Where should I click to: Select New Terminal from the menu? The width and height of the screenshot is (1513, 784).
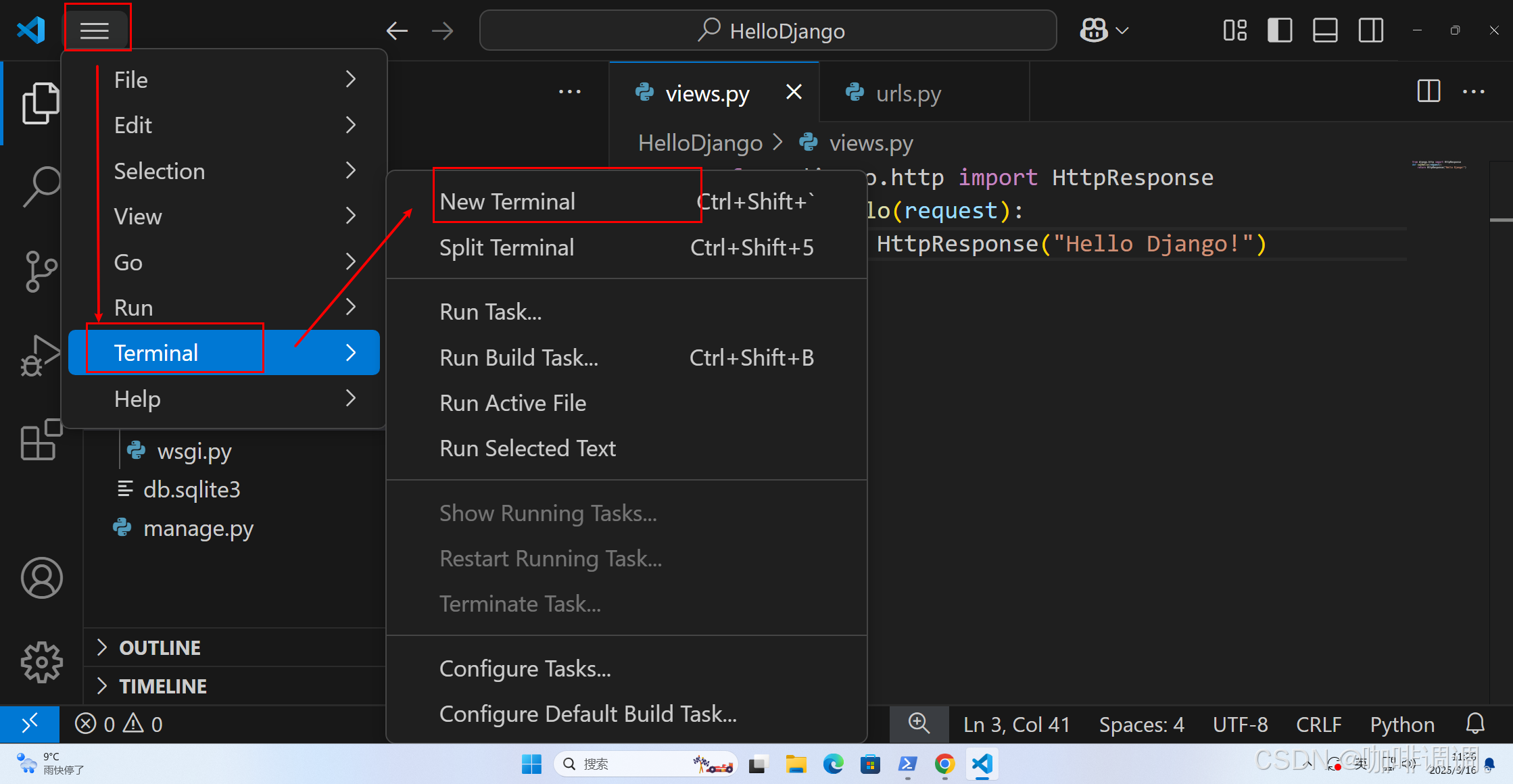click(x=506, y=201)
